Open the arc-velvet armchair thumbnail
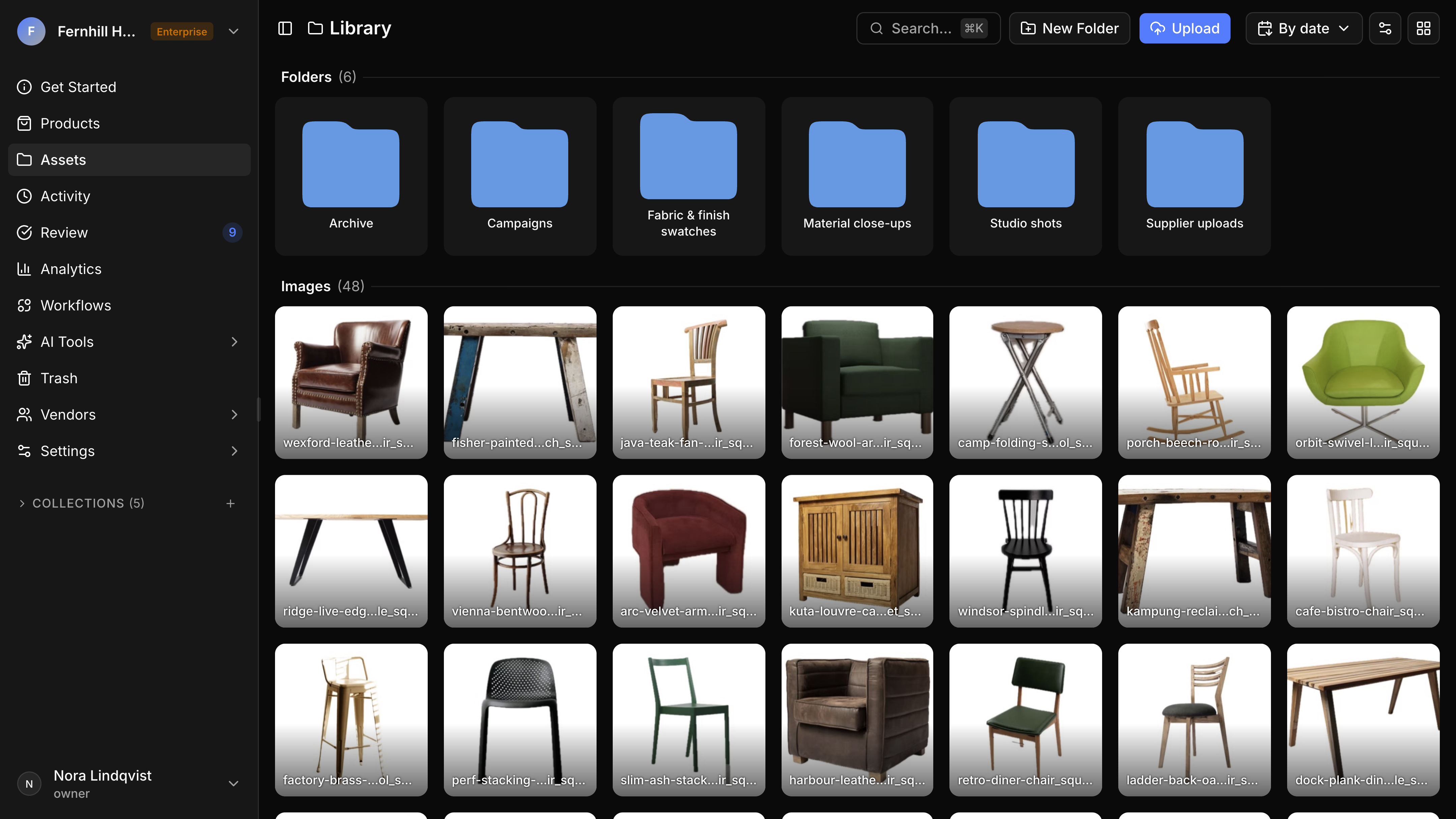This screenshot has height=819, width=1456. pos(689,551)
